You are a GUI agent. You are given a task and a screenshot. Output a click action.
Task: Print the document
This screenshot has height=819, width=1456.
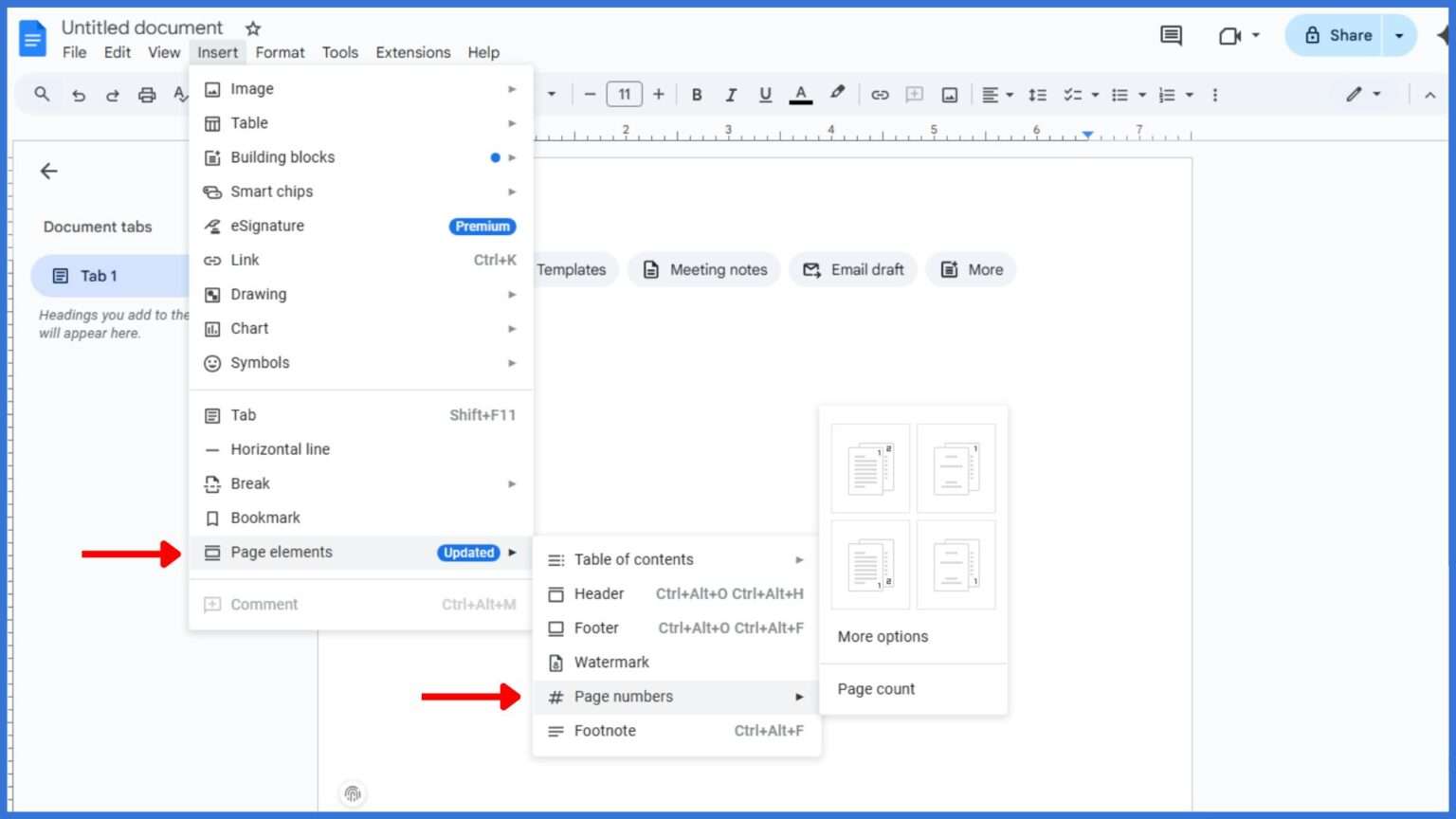pyautogui.click(x=147, y=94)
